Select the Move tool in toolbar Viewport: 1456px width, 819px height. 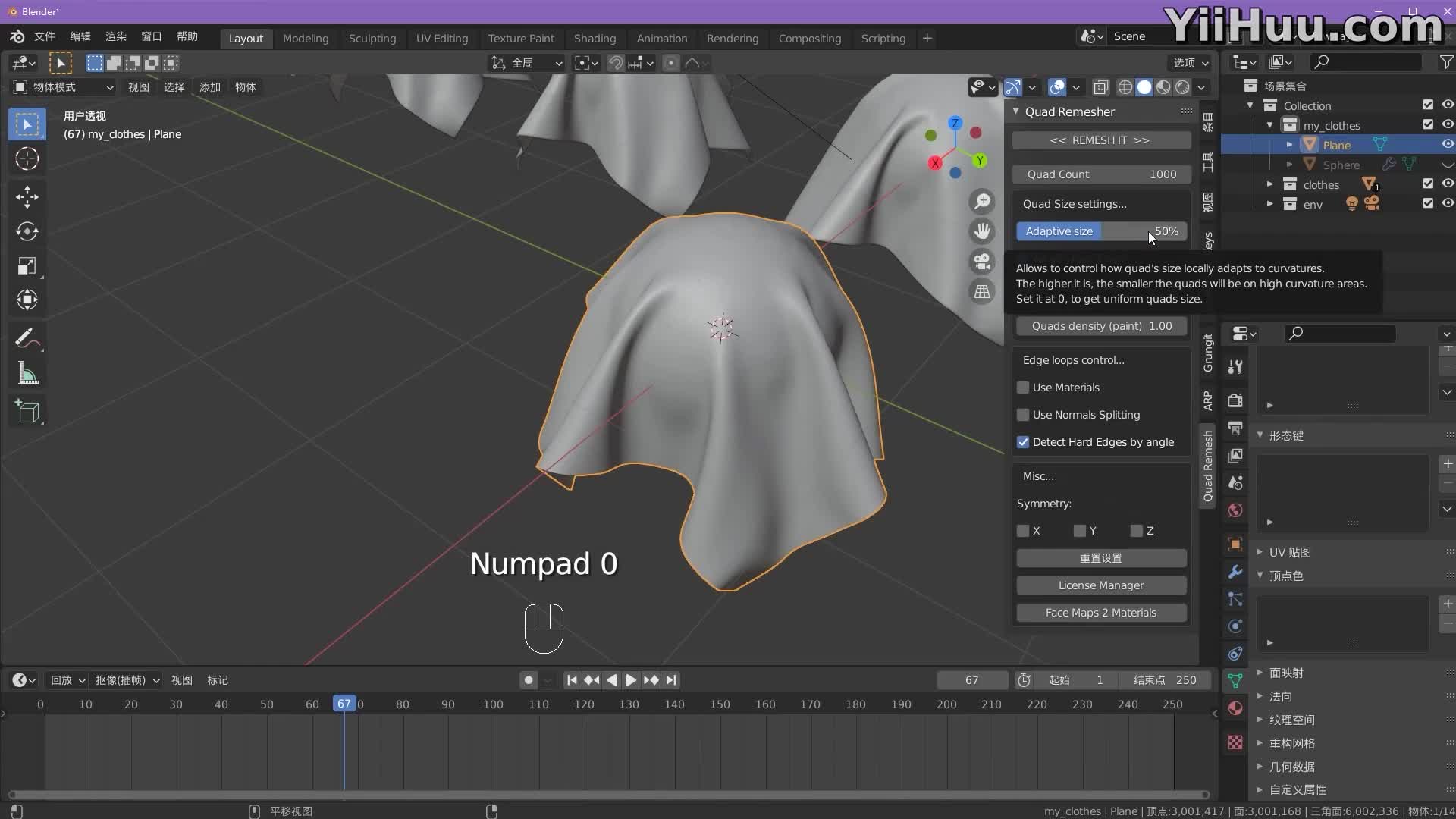(x=27, y=197)
